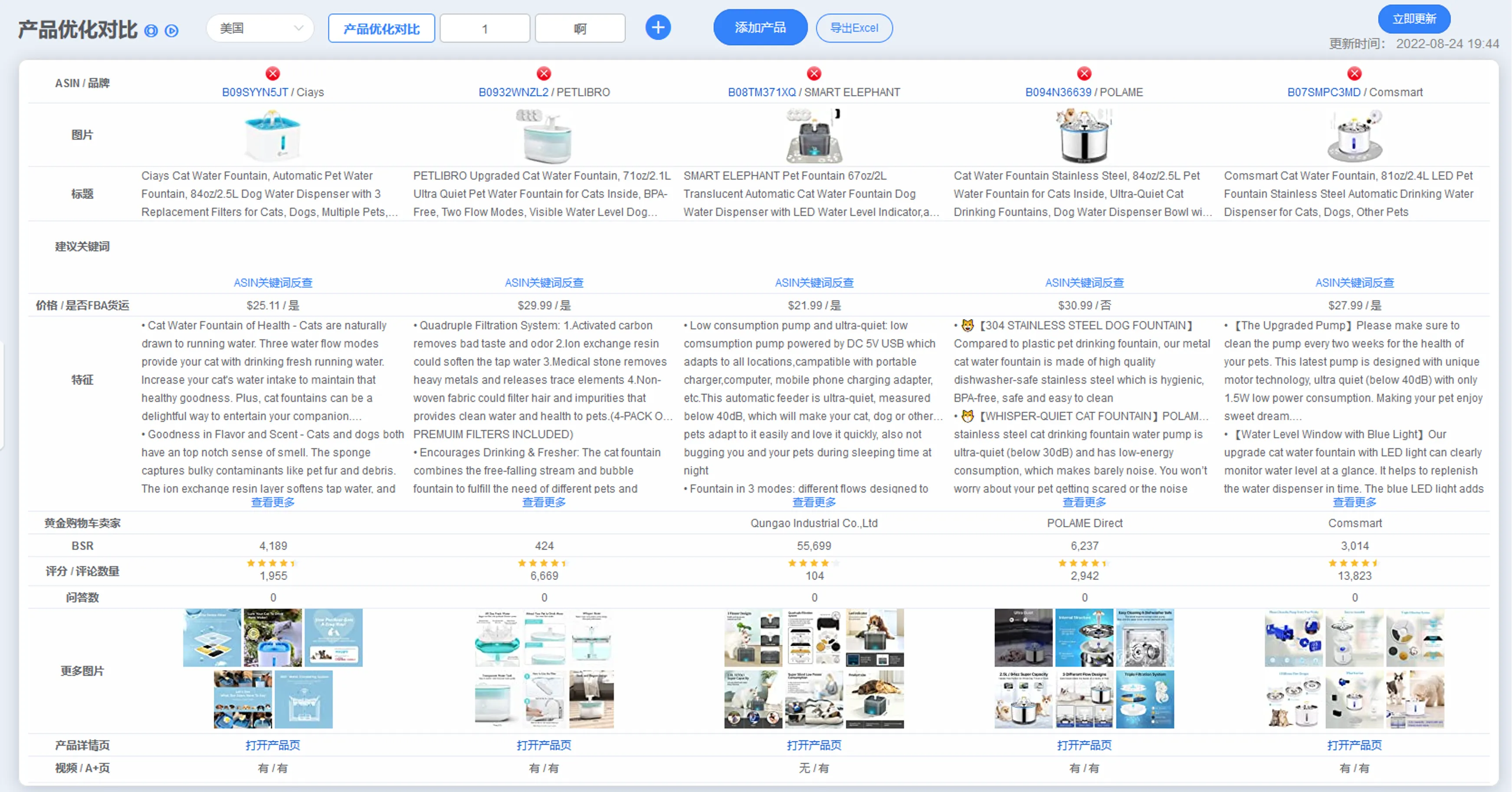The height and width of the screenshot is (792, 1512).
Task: Switch to the tab labeled 1
Action: pyautogui.click(x=485, y=28)
